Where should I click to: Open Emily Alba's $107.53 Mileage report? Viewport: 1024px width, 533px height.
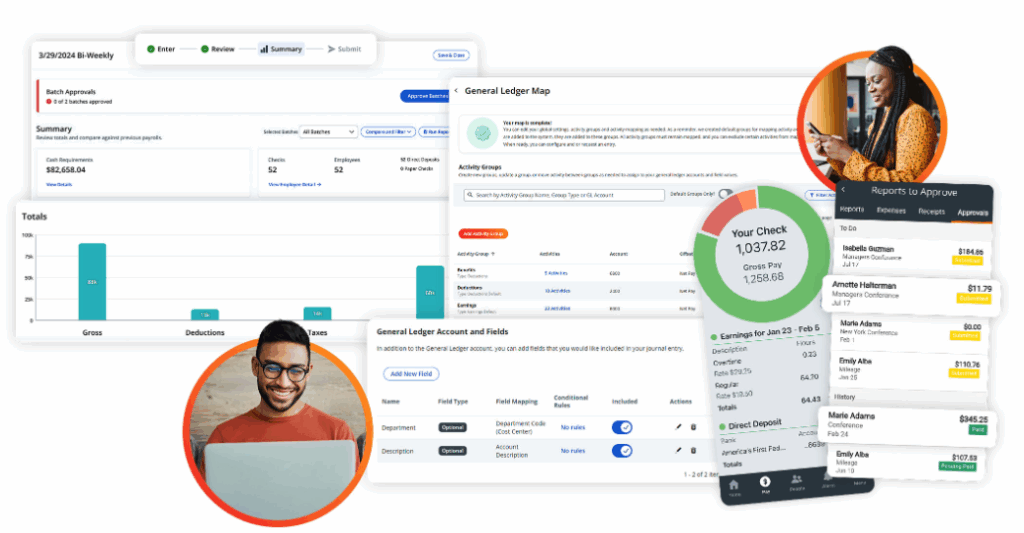point(907,462)
